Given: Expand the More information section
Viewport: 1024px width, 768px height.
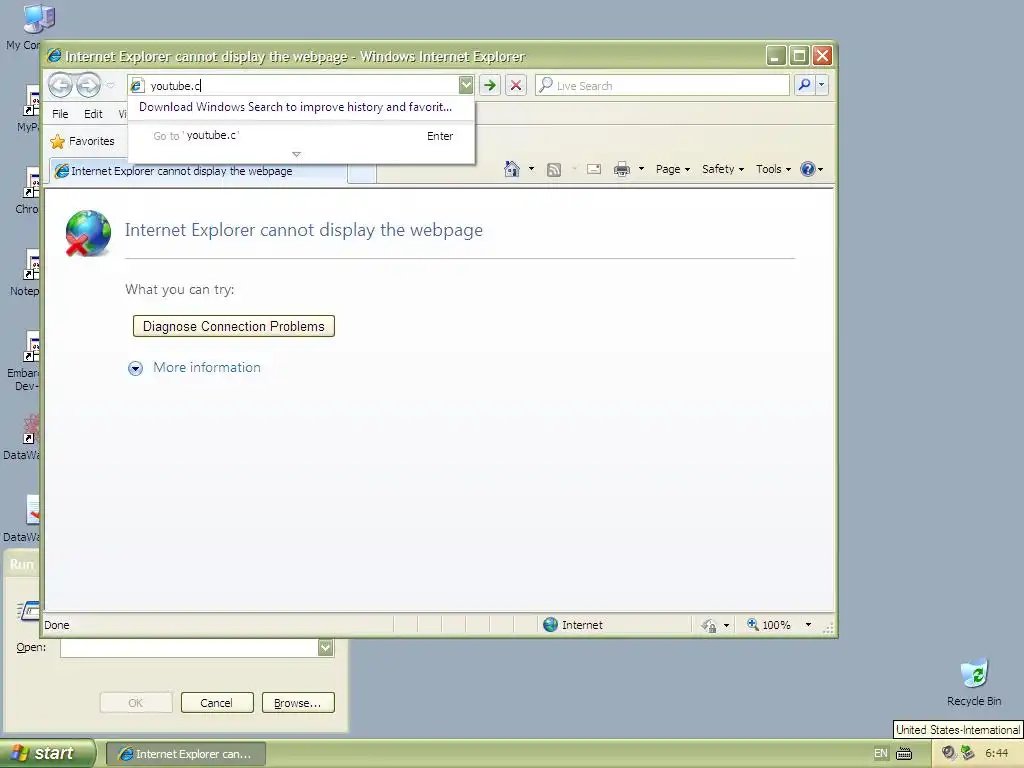Looking at the screenshot, I should (x=194, y=368).
